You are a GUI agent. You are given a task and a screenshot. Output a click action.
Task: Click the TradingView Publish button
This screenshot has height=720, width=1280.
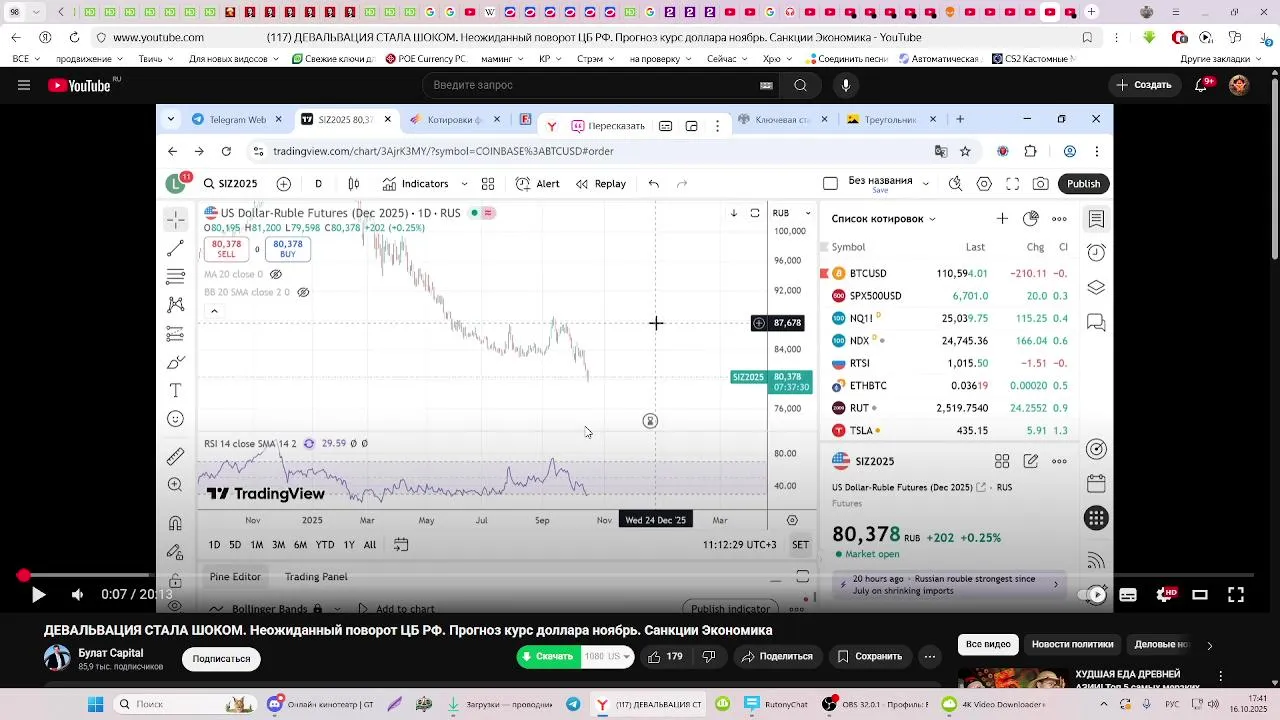tap(1083, 184)
